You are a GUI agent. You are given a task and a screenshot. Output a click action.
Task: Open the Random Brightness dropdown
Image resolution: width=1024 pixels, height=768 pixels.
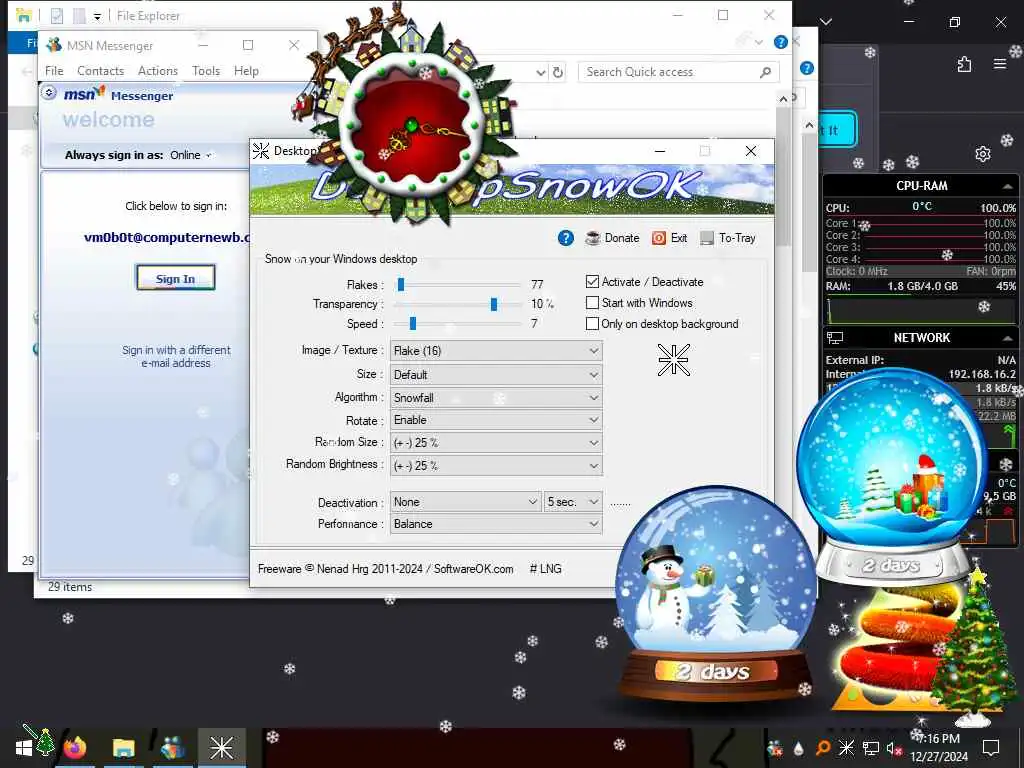point(496,466)
